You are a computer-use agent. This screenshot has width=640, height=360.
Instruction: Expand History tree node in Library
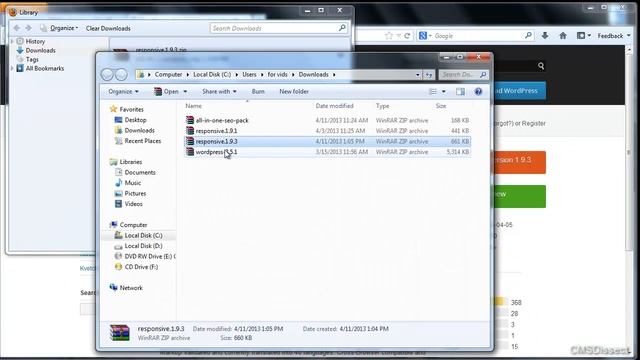pyautogui.click(x=12, y=42)
